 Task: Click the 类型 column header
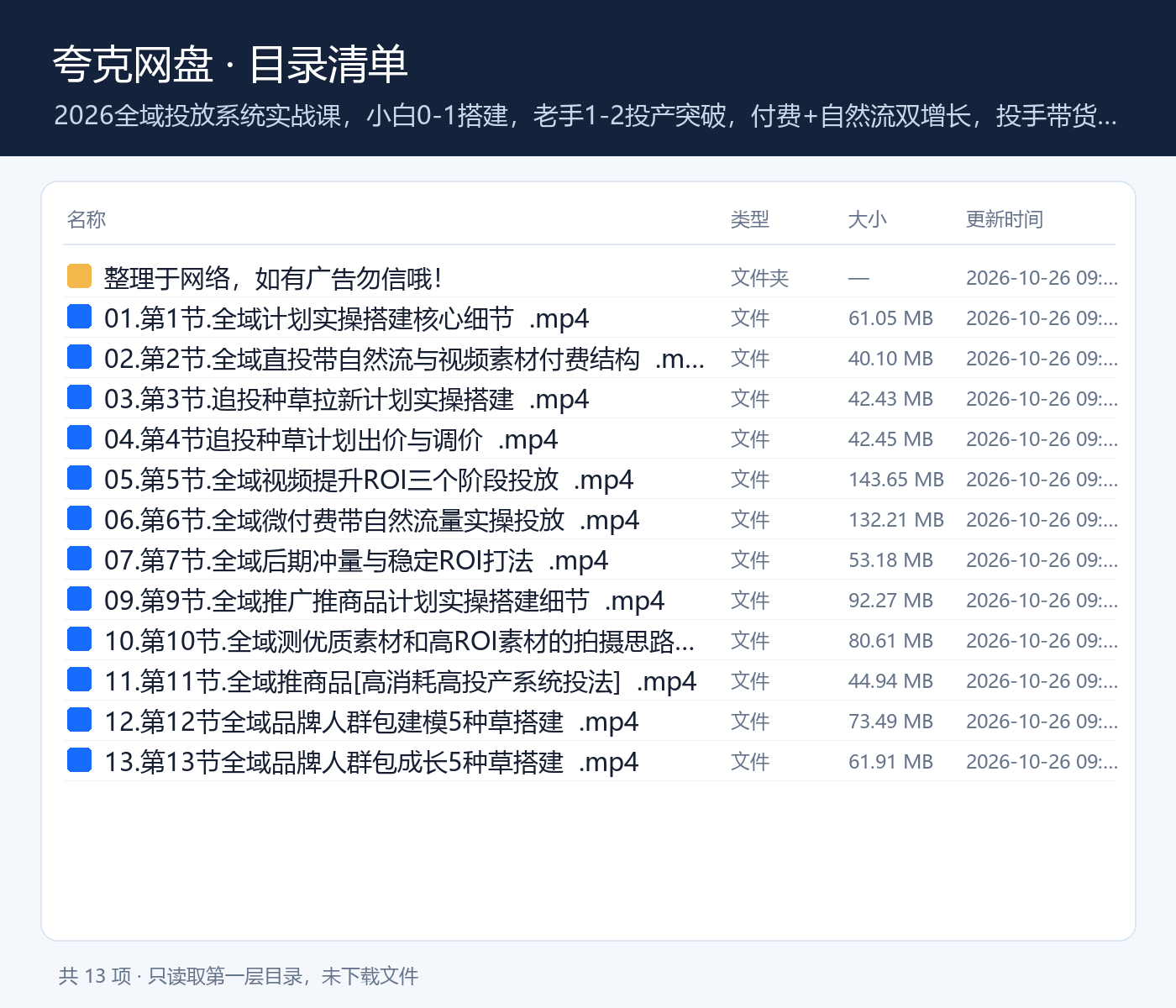[750, 219]
